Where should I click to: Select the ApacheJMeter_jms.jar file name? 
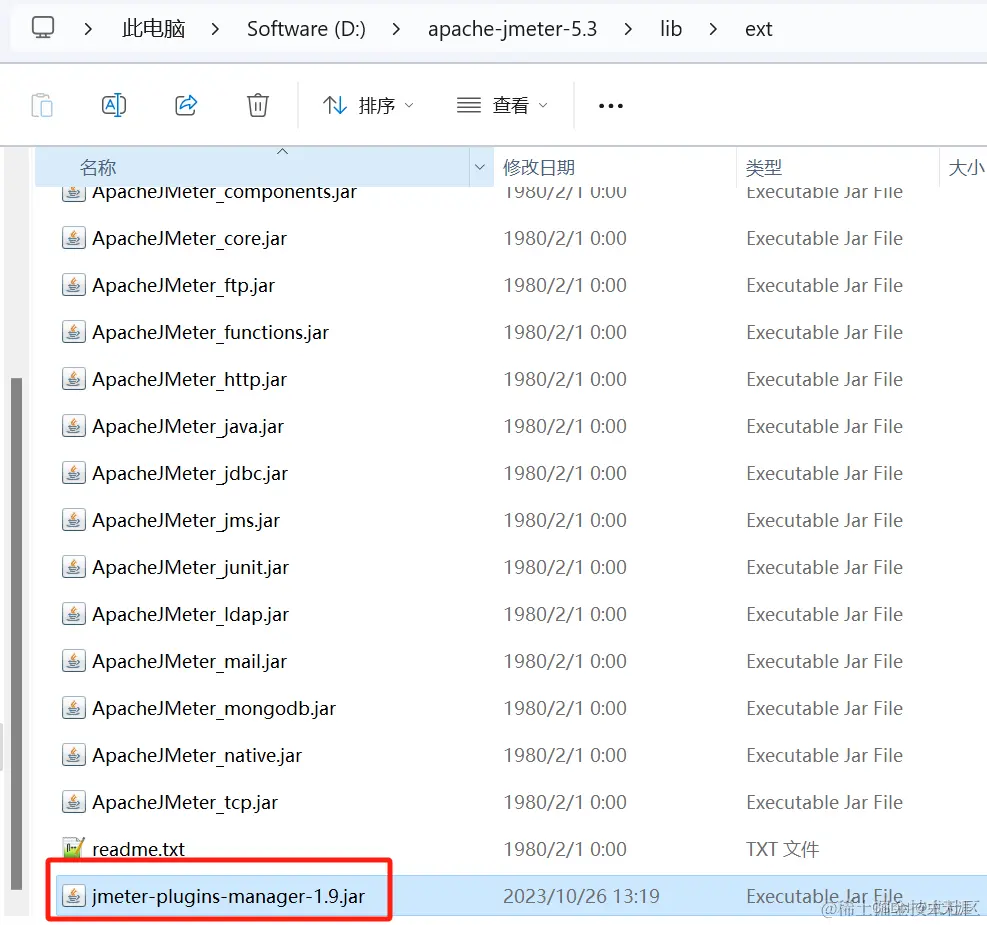point(186,521)
